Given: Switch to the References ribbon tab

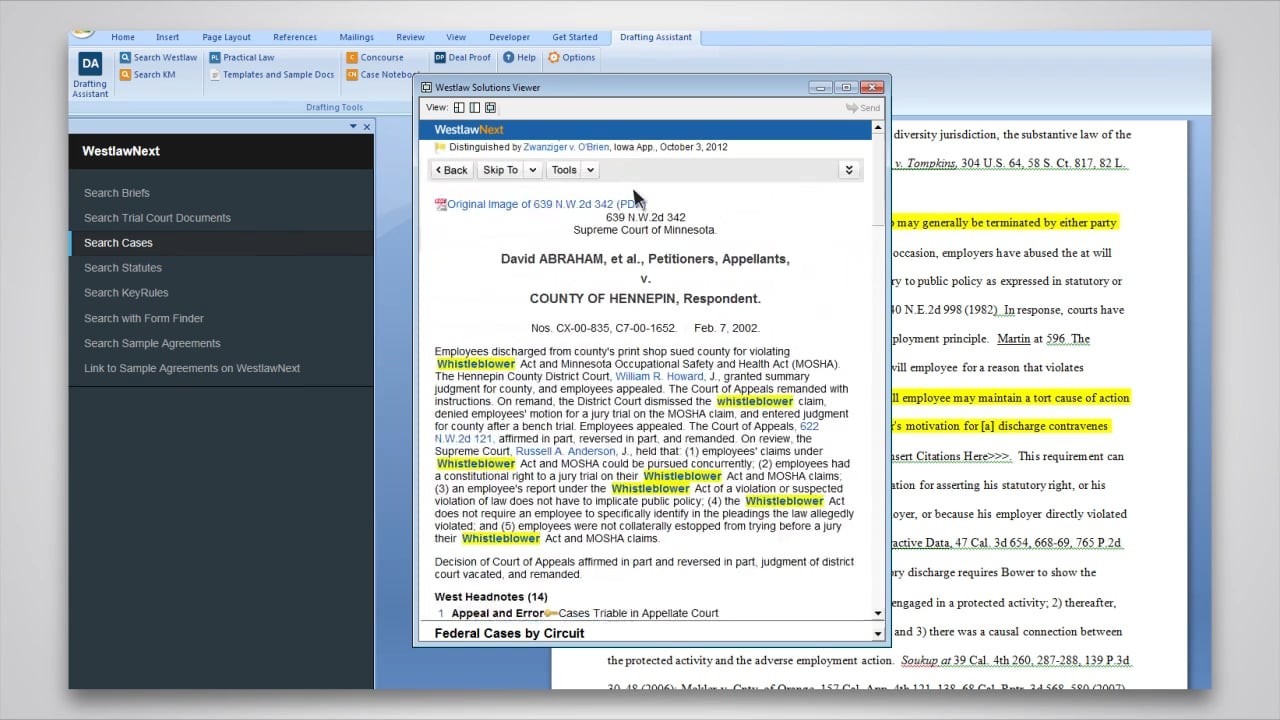Looking at the screenshot, I should (x=295, y=37).
